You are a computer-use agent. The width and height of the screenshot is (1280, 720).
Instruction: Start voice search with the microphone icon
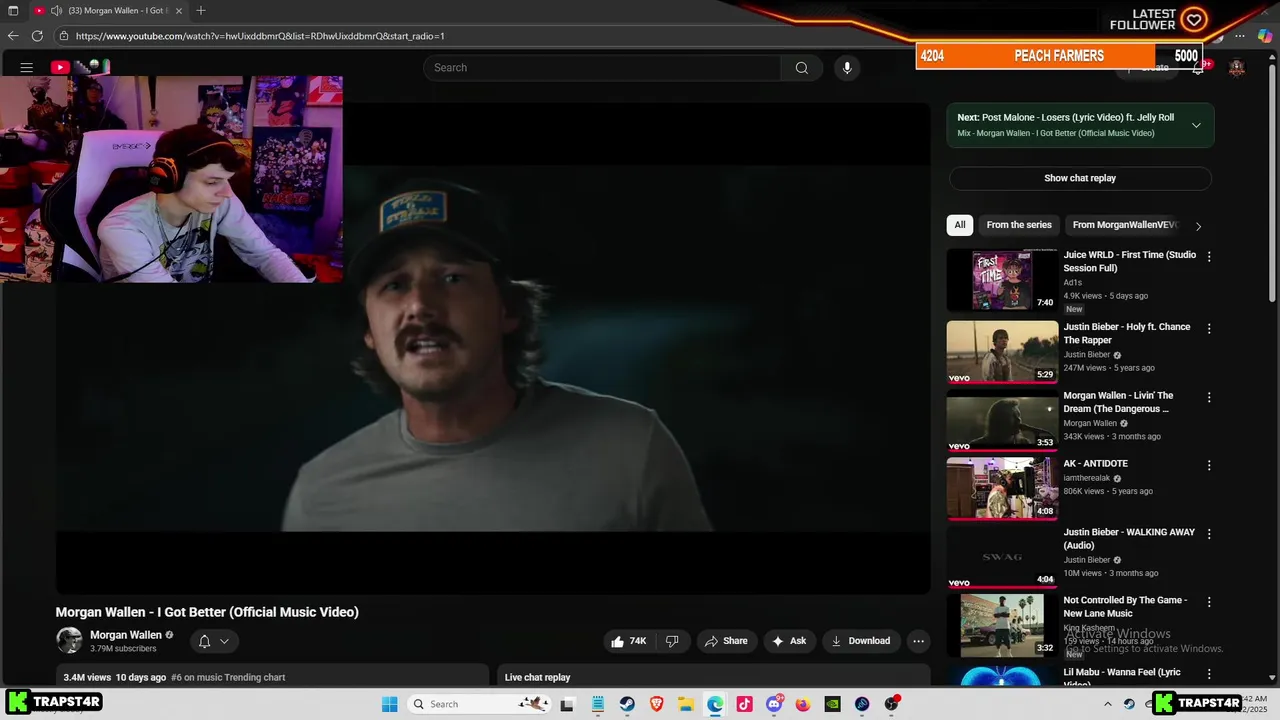click(x=847, y=68)
